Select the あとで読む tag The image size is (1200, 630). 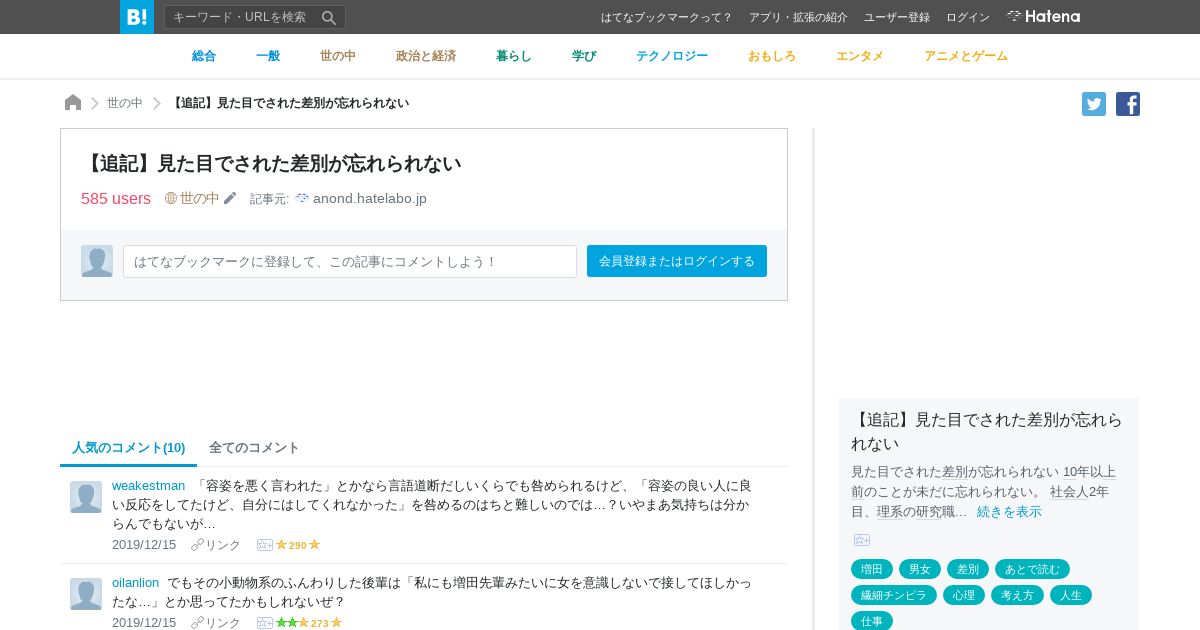pos(1032,569)
